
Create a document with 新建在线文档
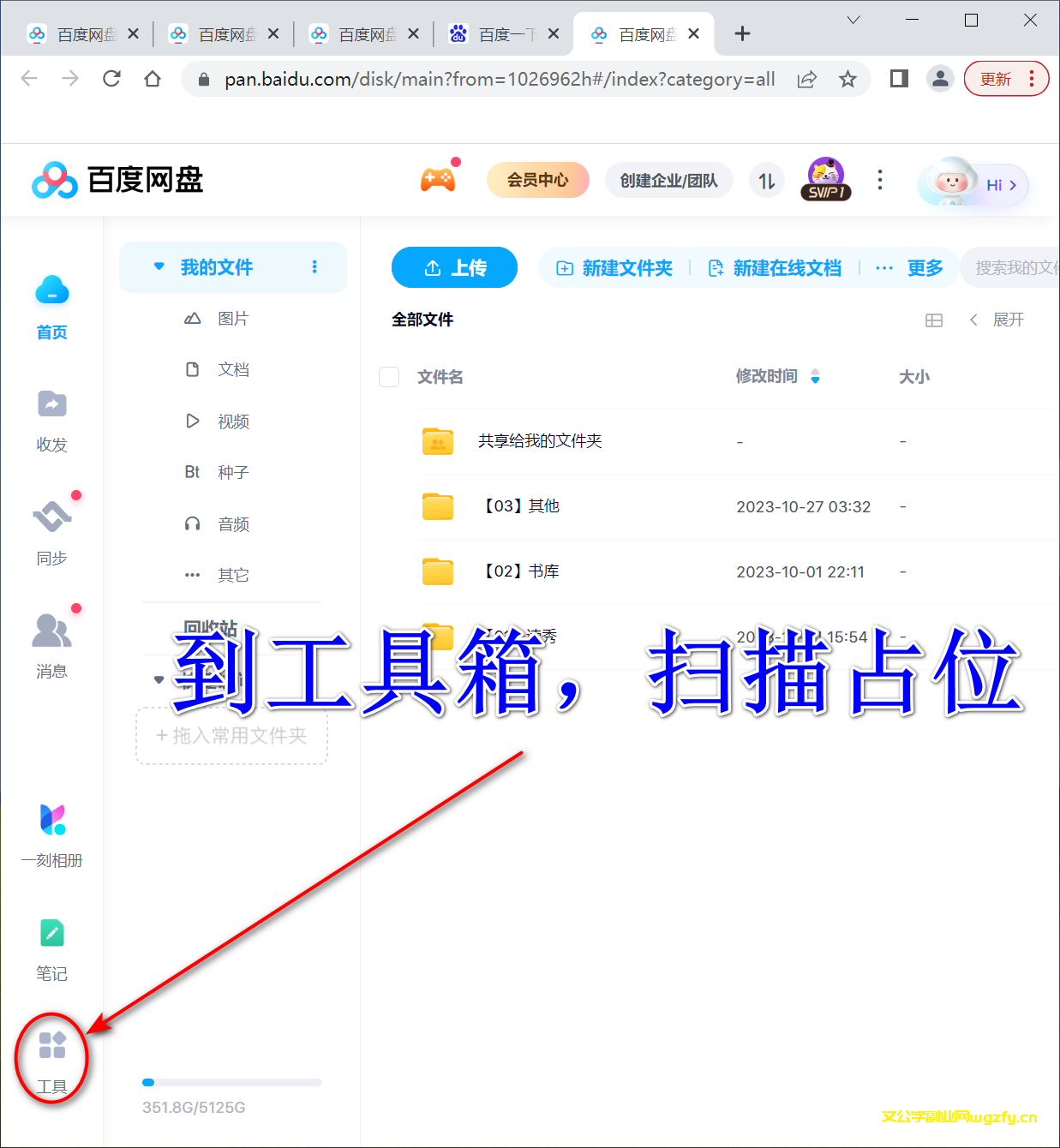point(775,268)
